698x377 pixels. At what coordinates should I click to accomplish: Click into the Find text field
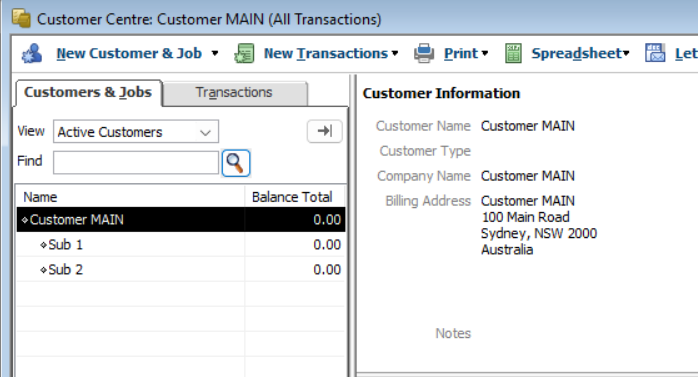pos(136,162)
